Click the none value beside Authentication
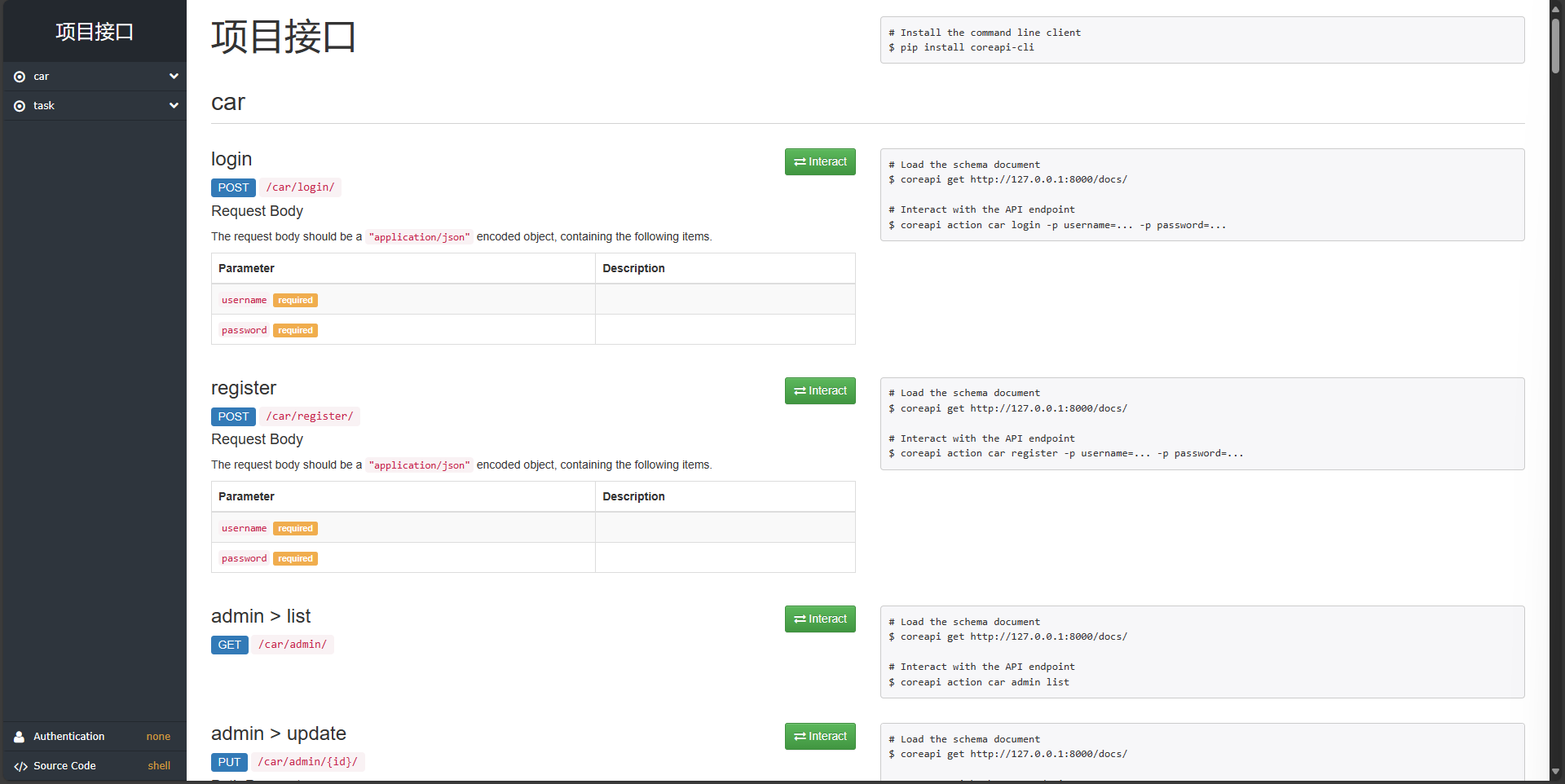 (x=158, y=737)
